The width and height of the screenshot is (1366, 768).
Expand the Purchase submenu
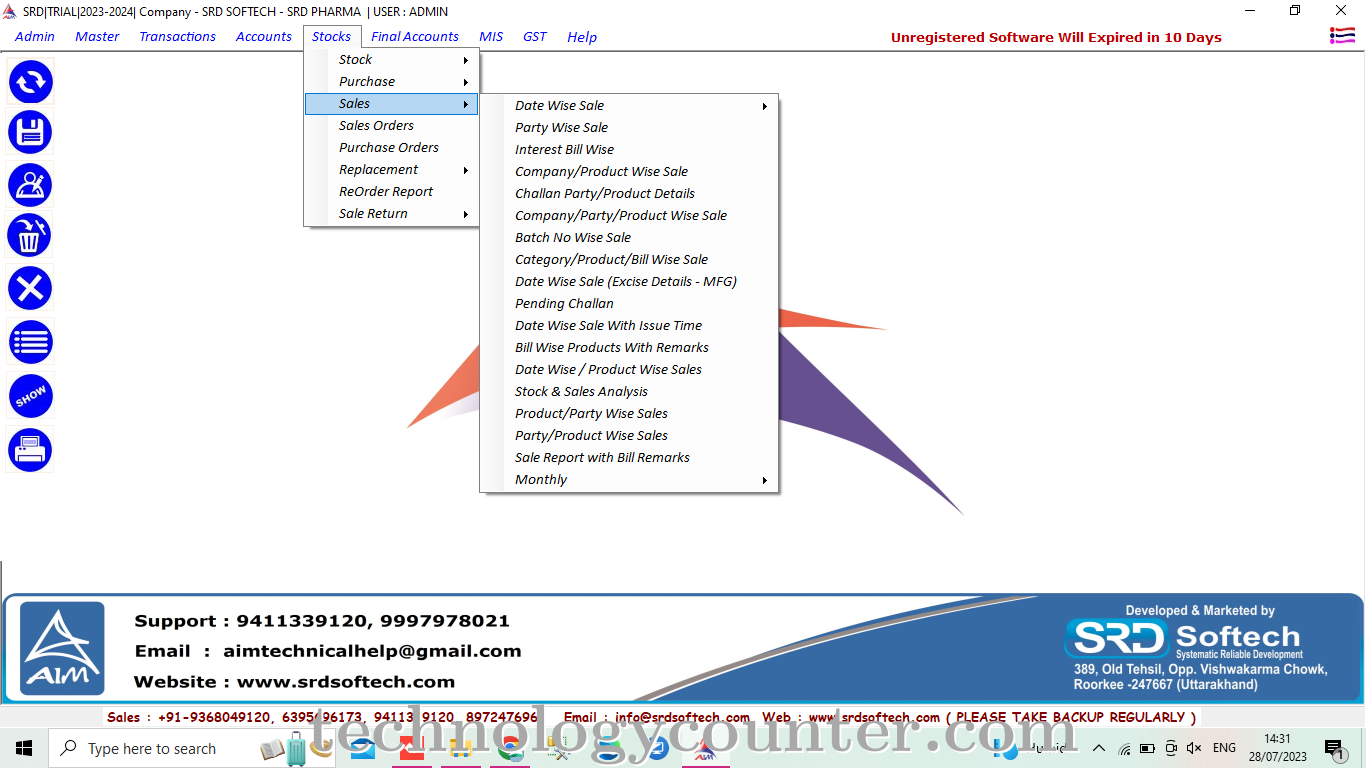392,82
